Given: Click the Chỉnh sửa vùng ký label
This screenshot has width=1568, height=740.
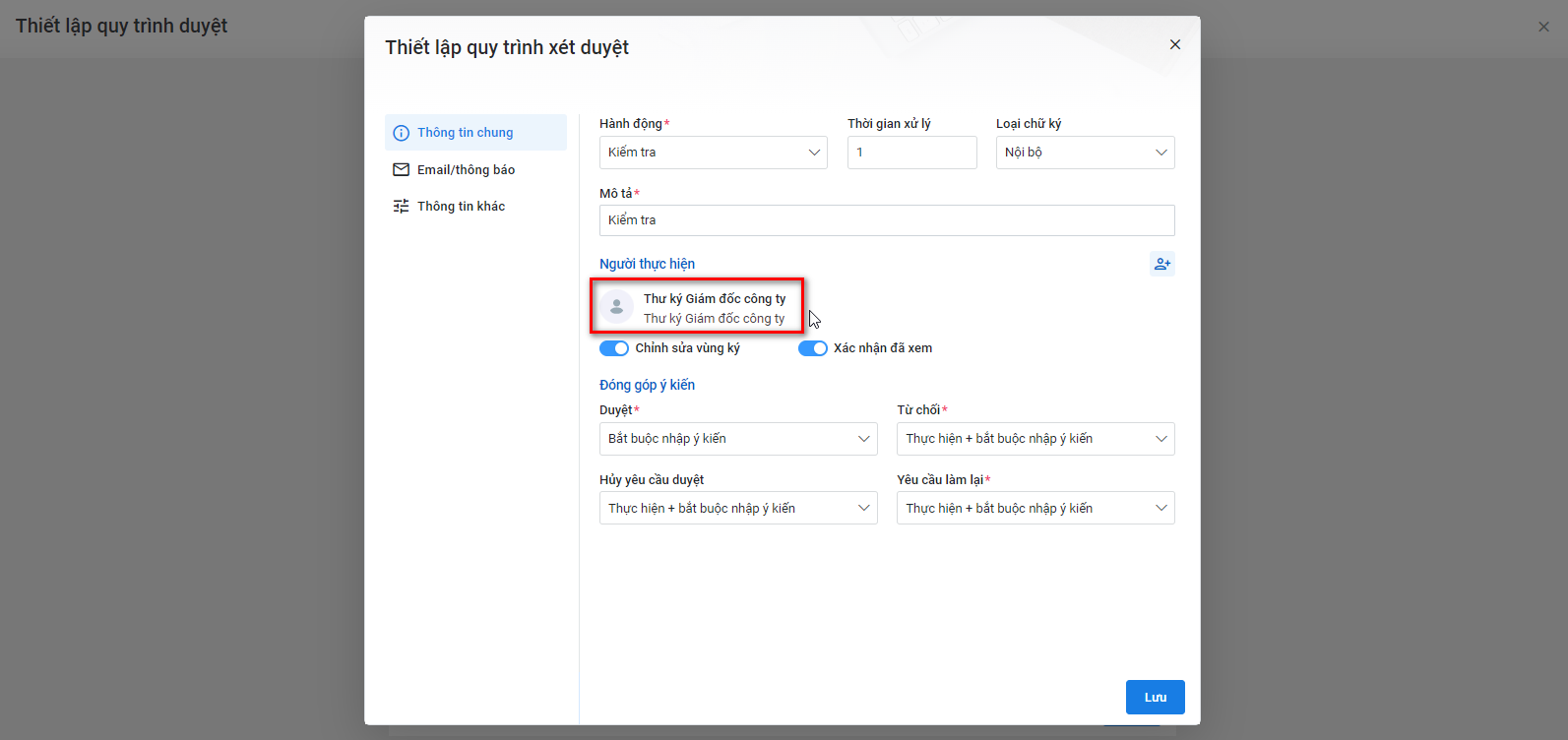Looking at the screenshot, I should pos(687,348).
